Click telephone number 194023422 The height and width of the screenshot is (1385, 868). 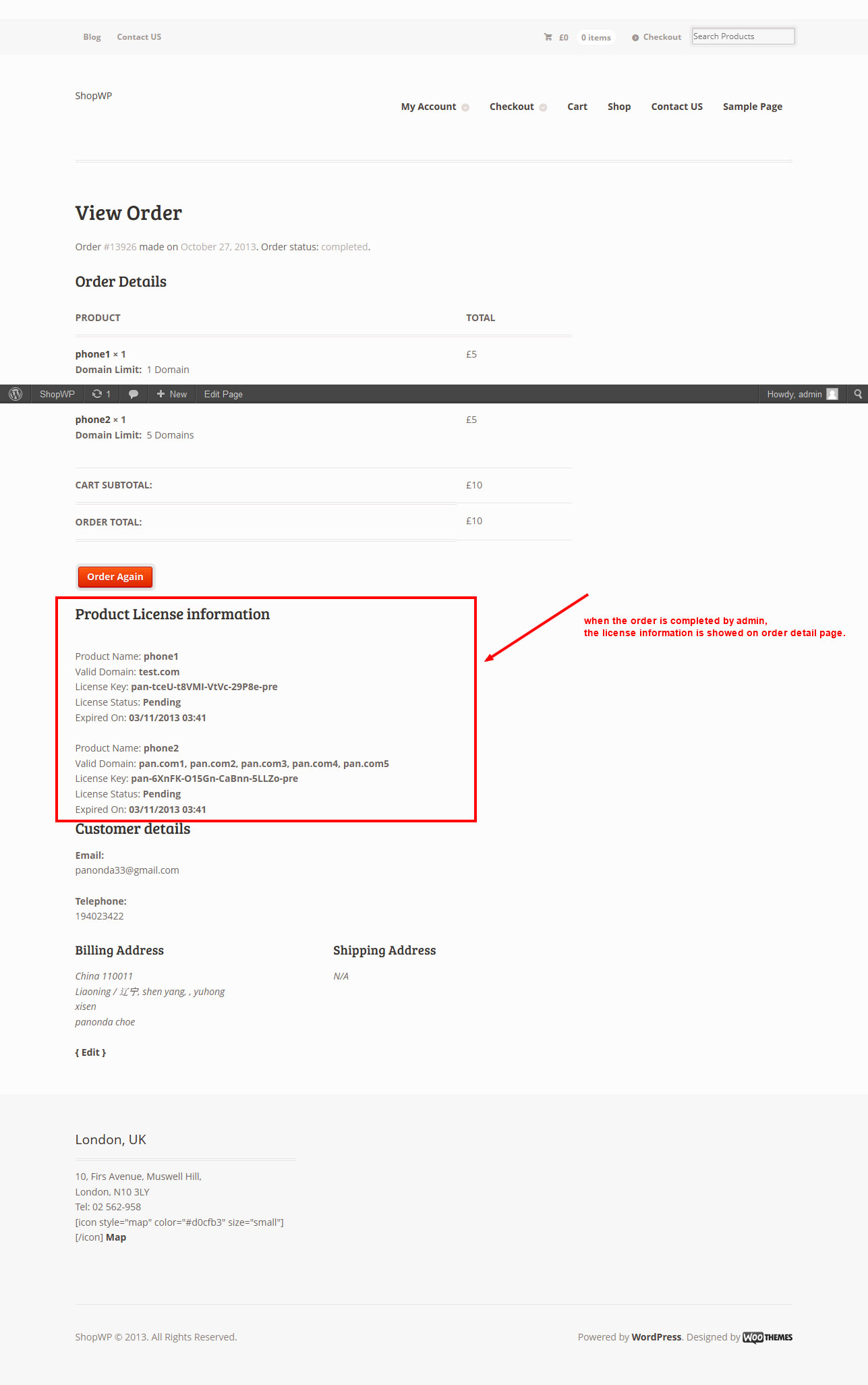[x=99, y=916]
